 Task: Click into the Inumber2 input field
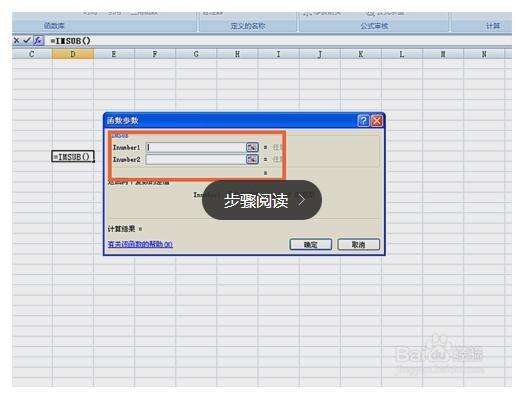click(196, 159)
